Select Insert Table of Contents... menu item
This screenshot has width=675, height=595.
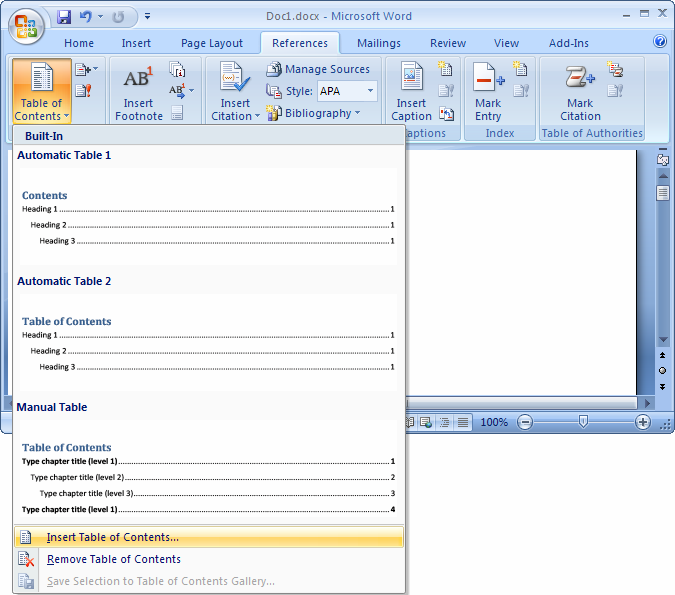pyautogui.click(x=208, y=537)
